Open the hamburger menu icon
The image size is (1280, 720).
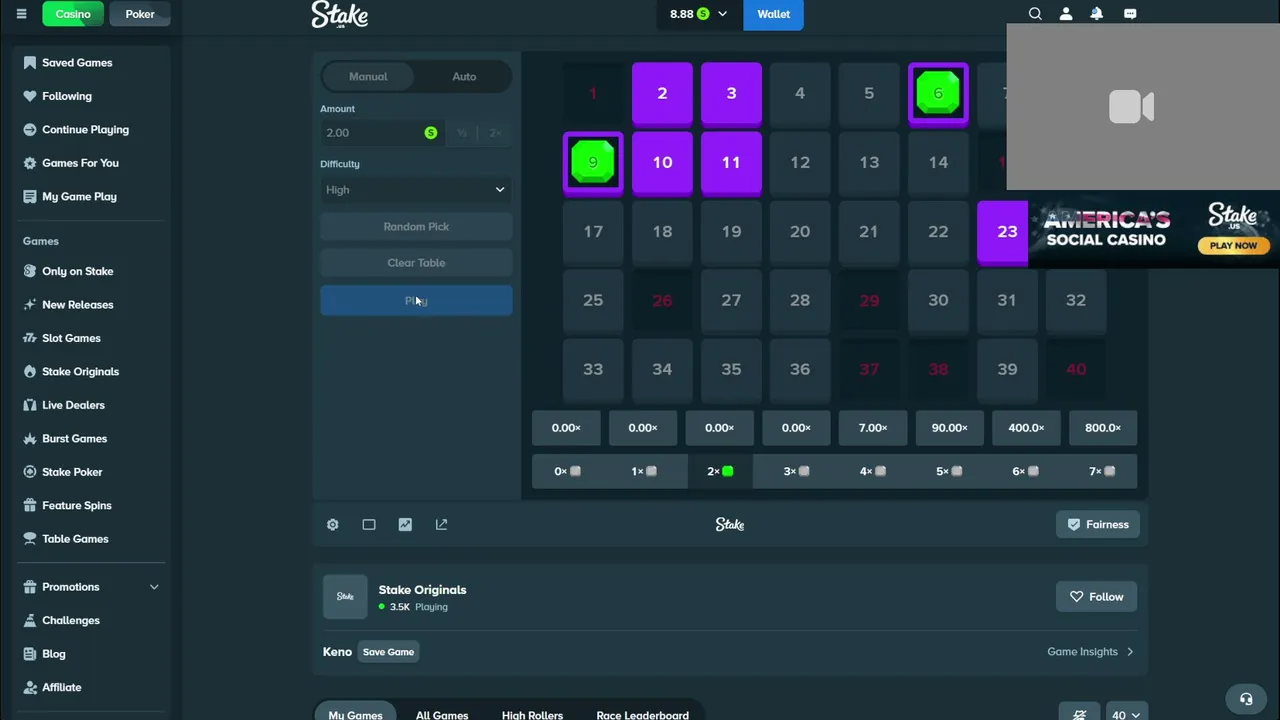(21, 14)
